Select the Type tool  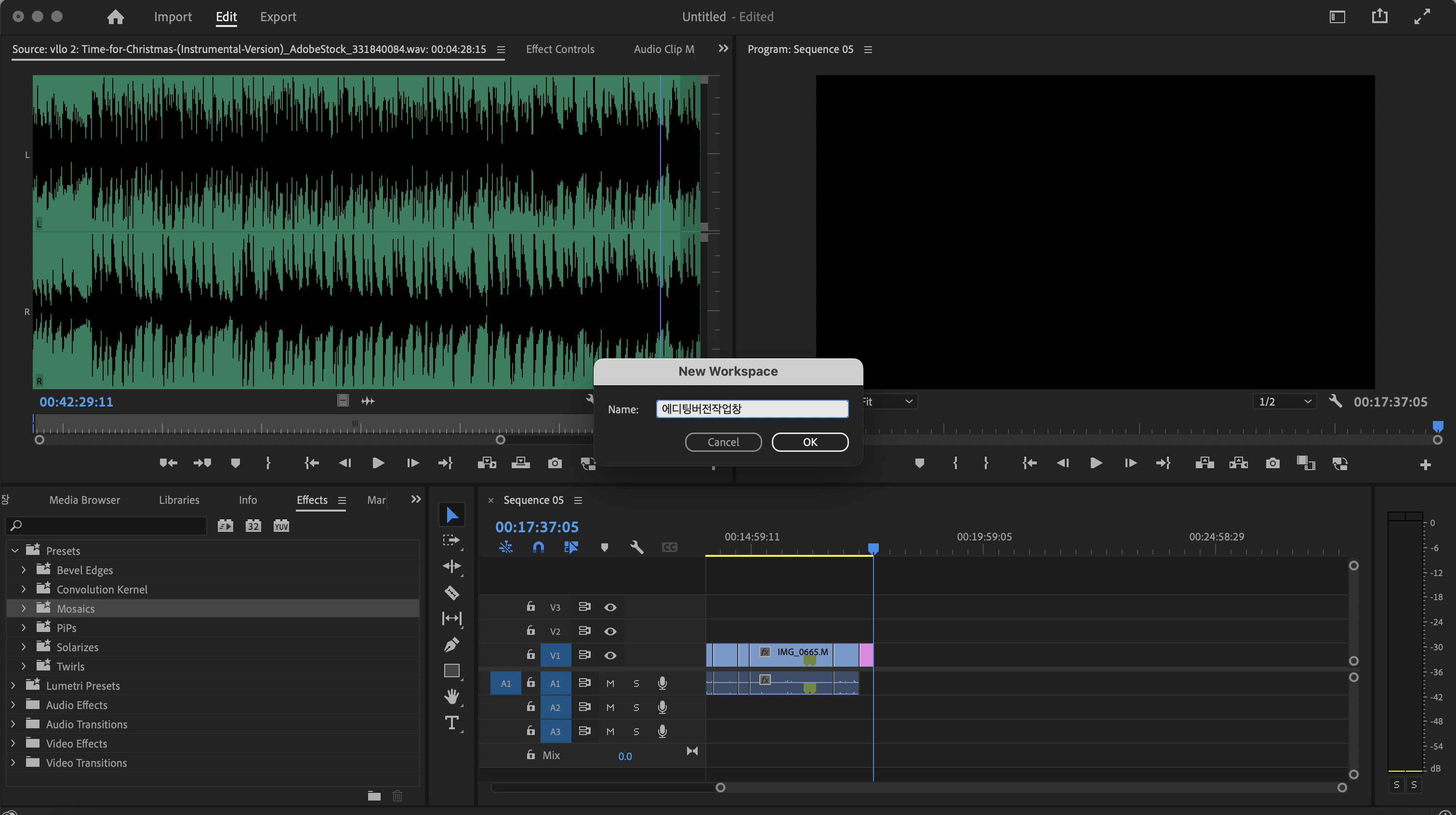pyautogui.click(x=451, y=723)
